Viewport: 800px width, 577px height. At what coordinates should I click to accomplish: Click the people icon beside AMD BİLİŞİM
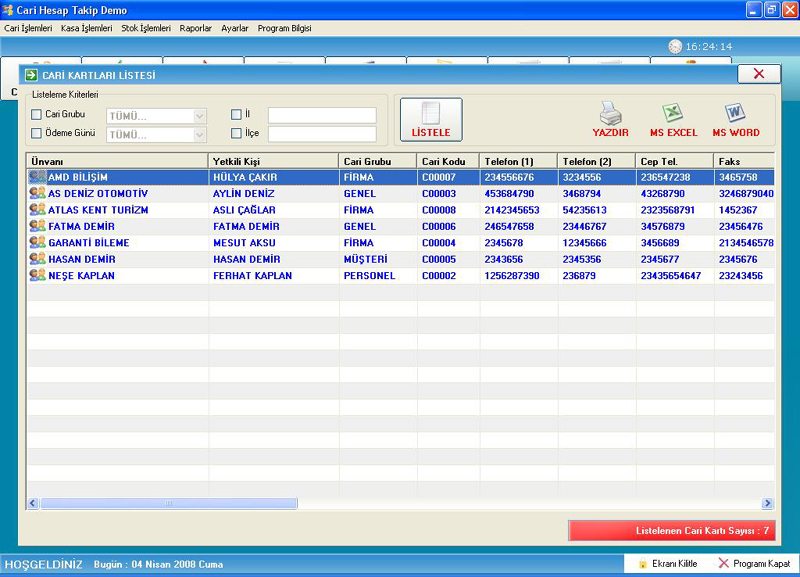pos(37,177)
